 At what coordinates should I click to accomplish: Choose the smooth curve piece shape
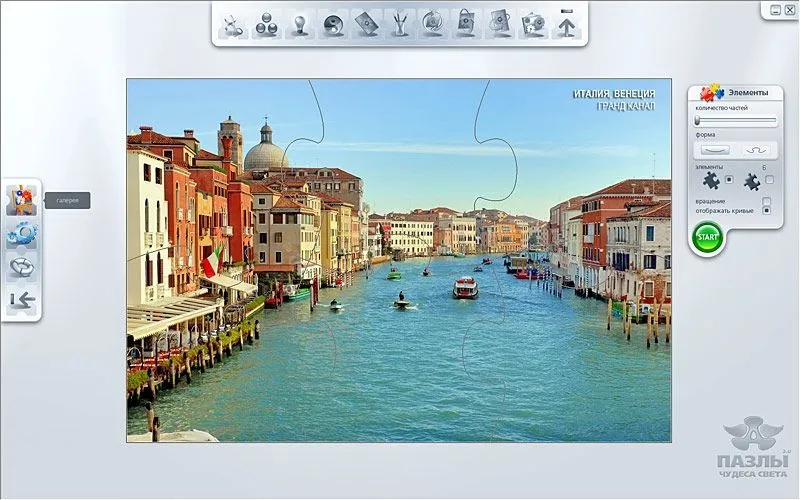(x=714, y=150)
